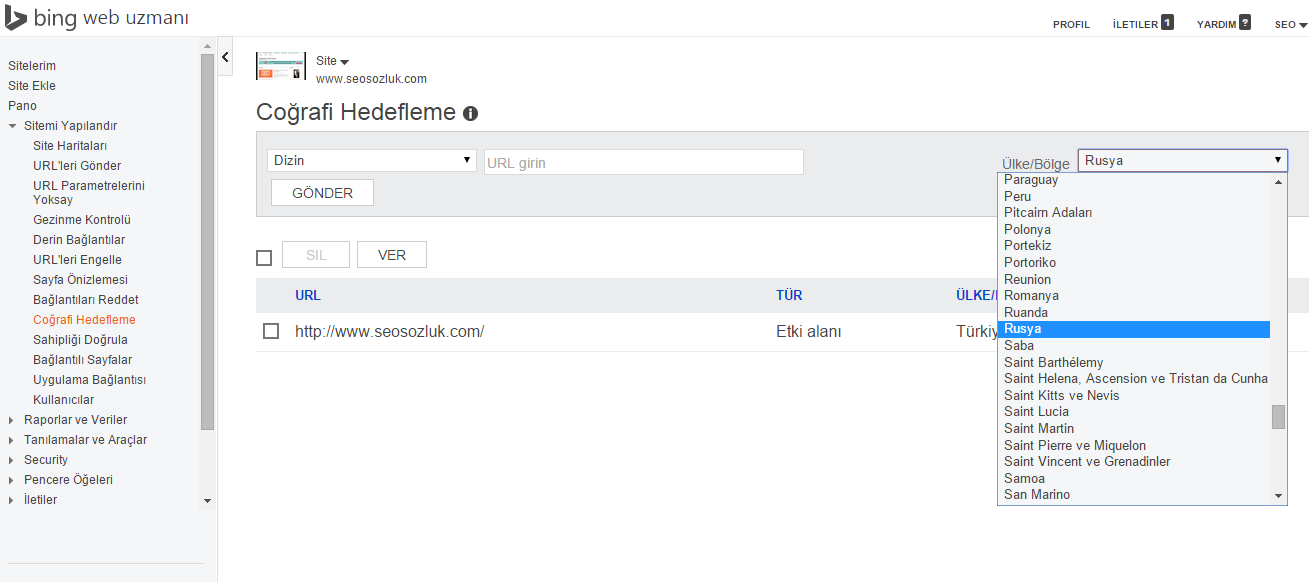Collapse the left sidebar with arrow icon
Viewport: 1309px width, 582px height.
pyautogui.click(x=226, y=57)
